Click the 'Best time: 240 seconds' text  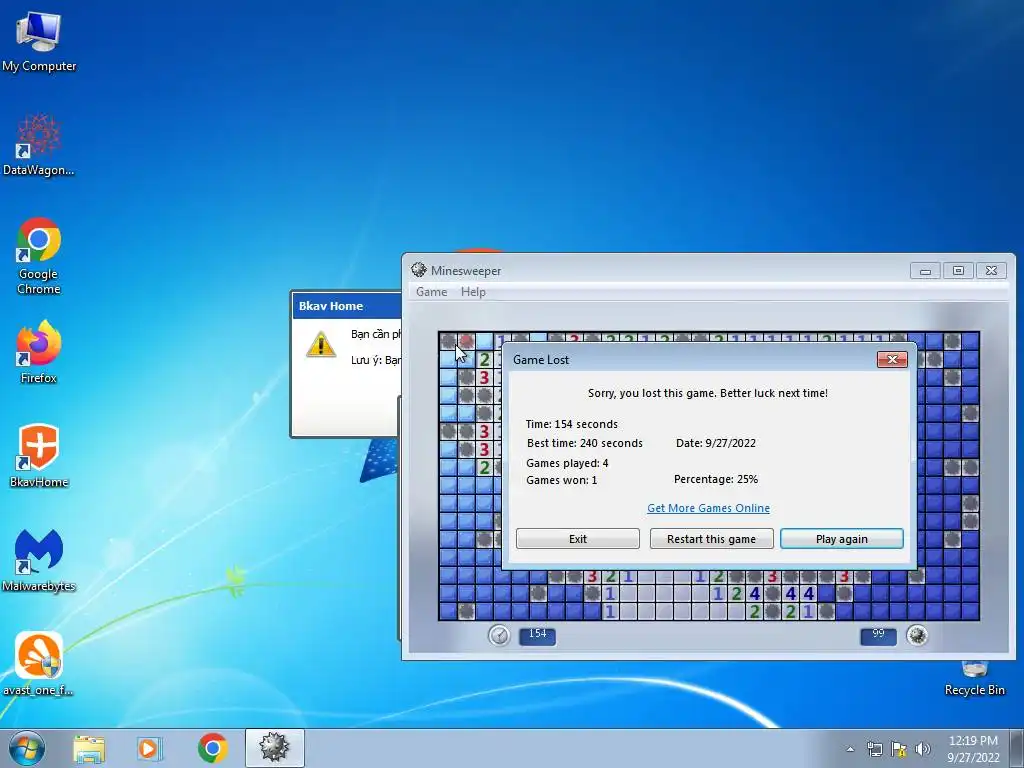(584, 443)
